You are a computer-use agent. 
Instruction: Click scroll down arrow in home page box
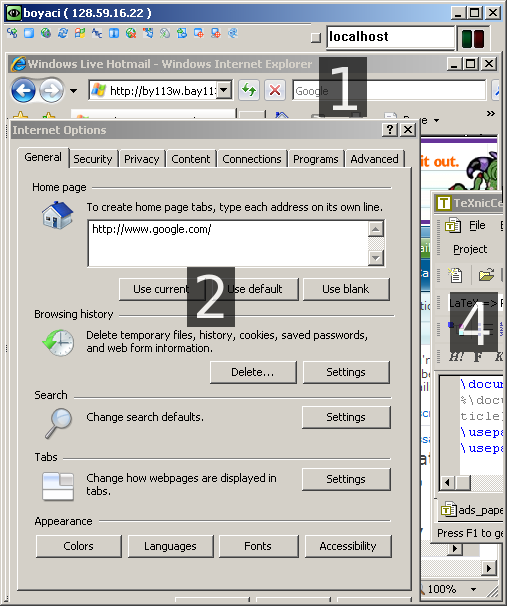coord(376,257)
